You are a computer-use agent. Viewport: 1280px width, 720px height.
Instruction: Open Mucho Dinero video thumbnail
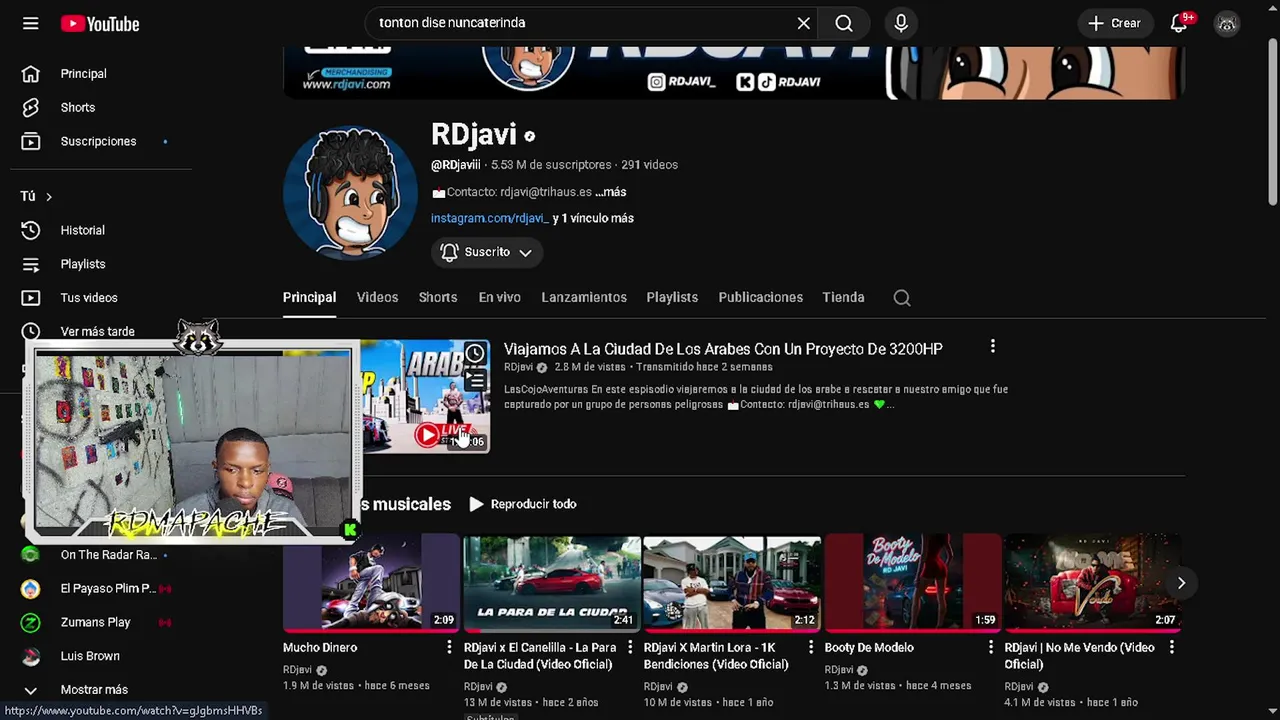(x=371, y=583)
